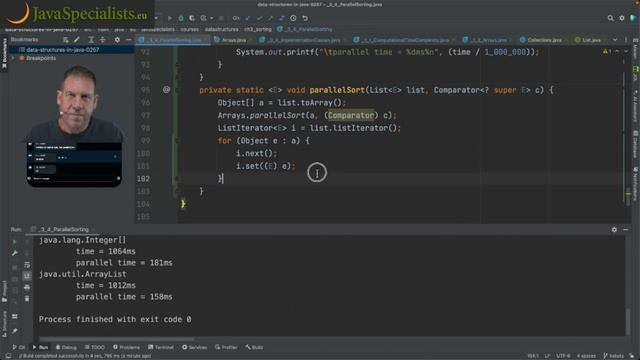The image size is (640, 360).
Task: Click the editor tabs more-options dots
Action: pos(626,40)
